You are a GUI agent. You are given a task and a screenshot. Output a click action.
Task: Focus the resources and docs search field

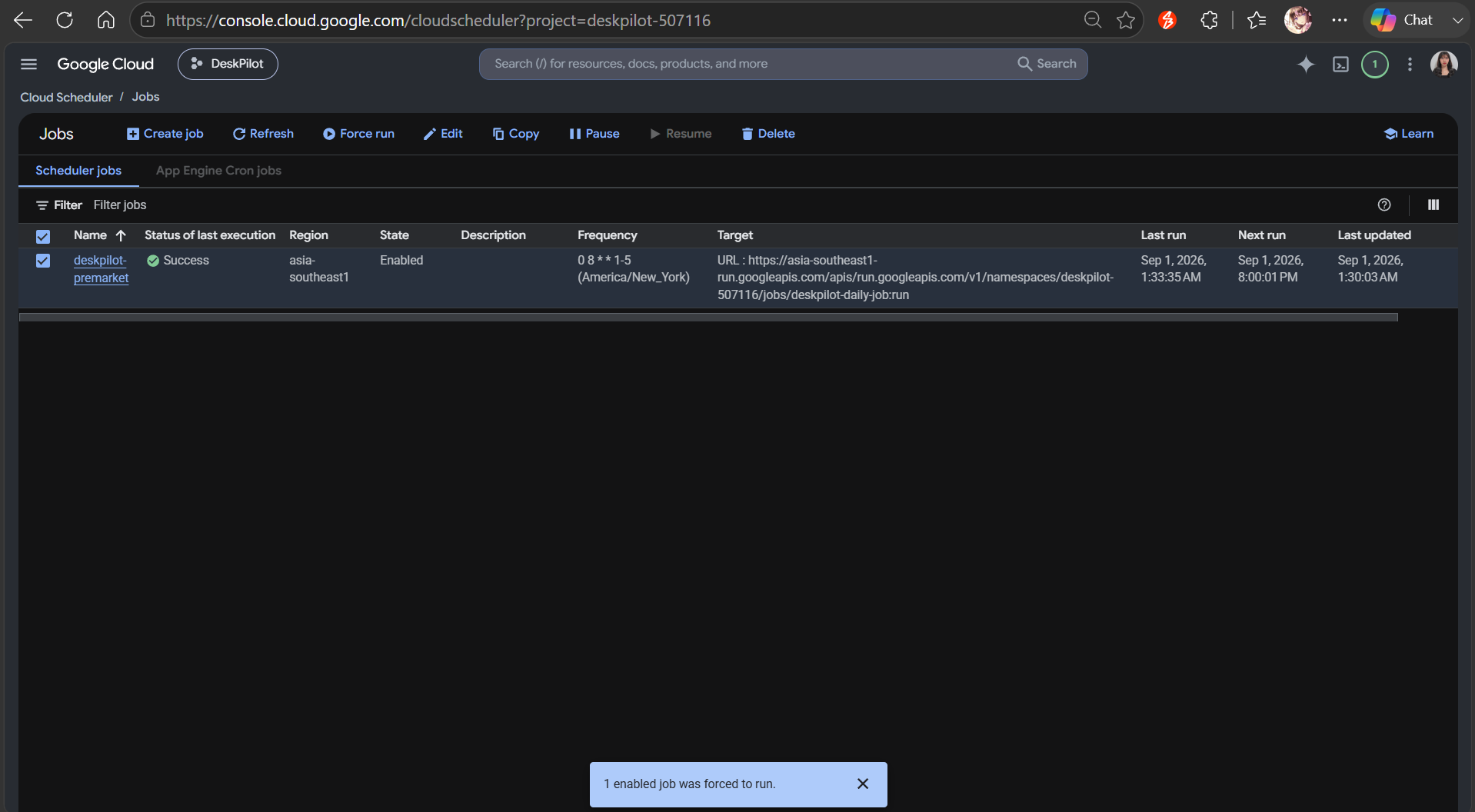coord(746,64)
